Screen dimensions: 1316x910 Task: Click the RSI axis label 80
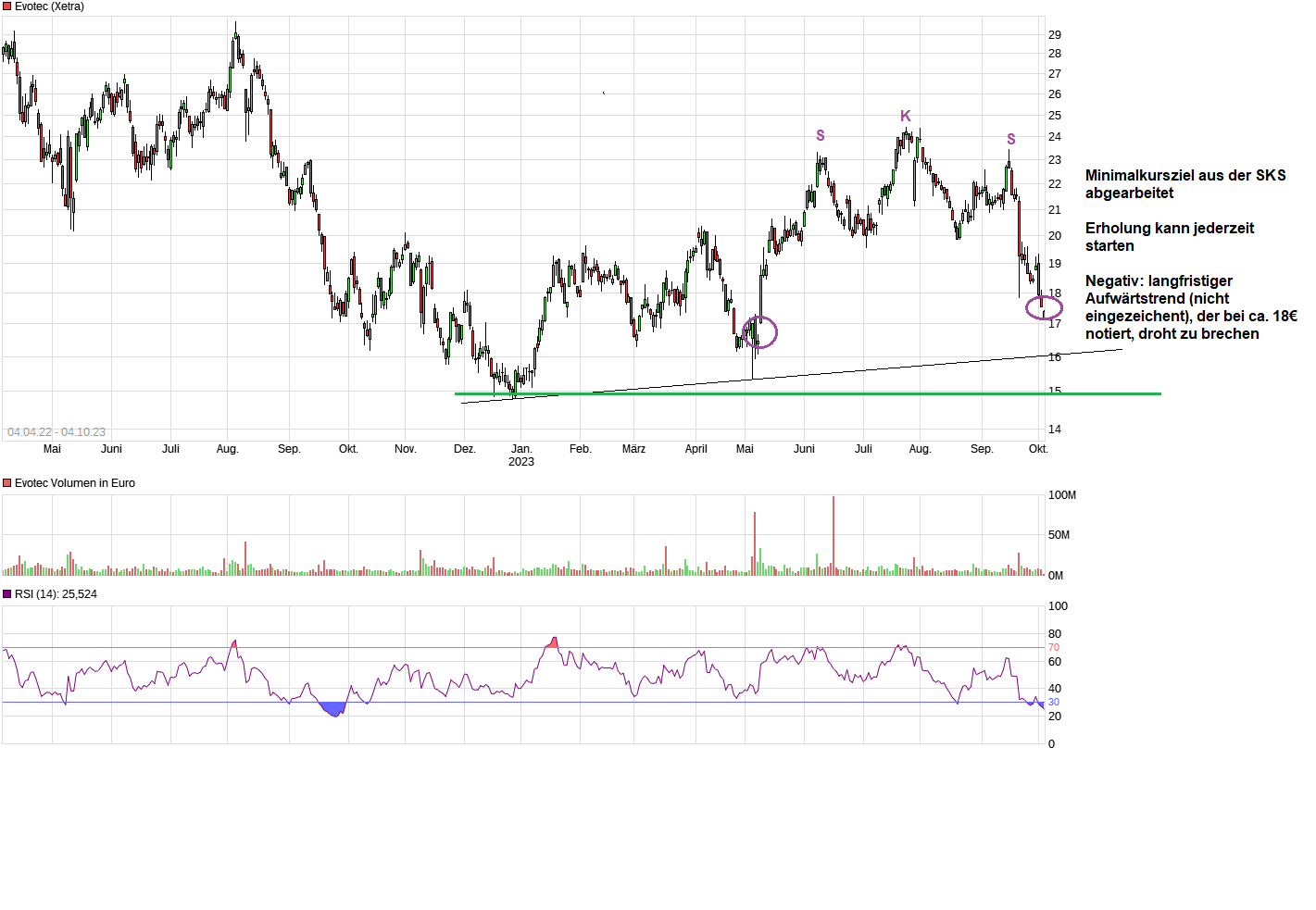(x=1055, y=634)
